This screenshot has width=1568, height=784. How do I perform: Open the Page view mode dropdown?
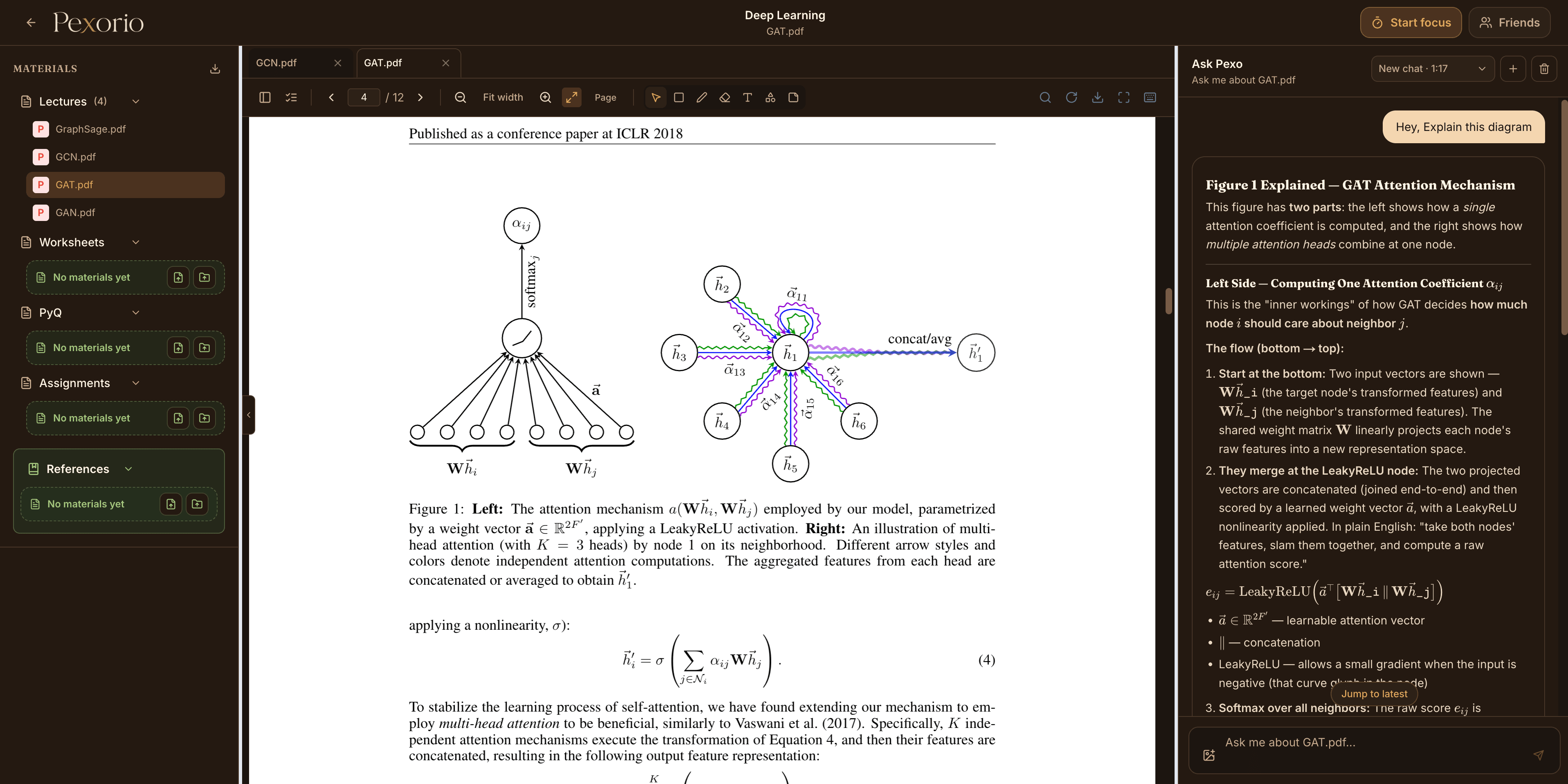coord(606,97)
